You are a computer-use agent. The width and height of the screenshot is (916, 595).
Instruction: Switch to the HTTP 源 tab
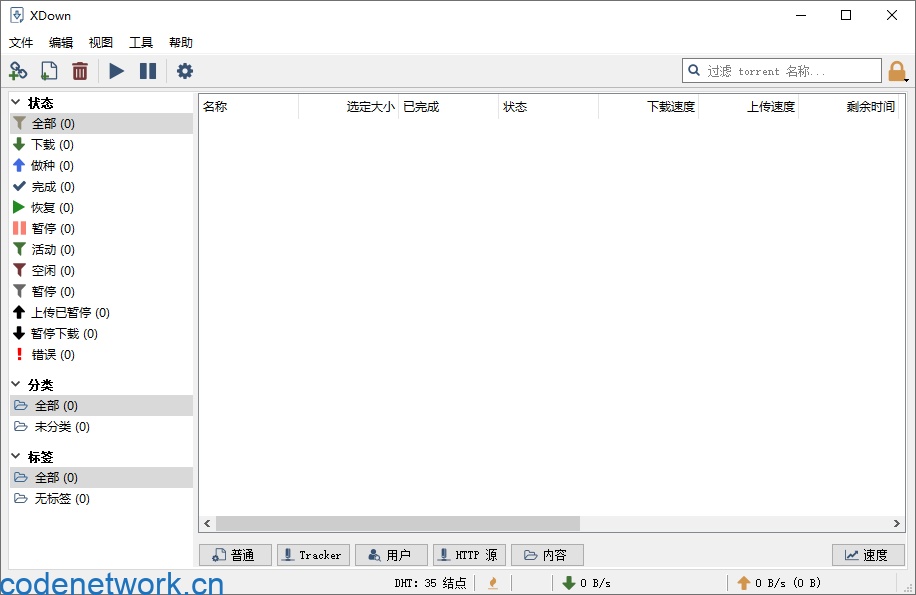click(x=469, y=555)
